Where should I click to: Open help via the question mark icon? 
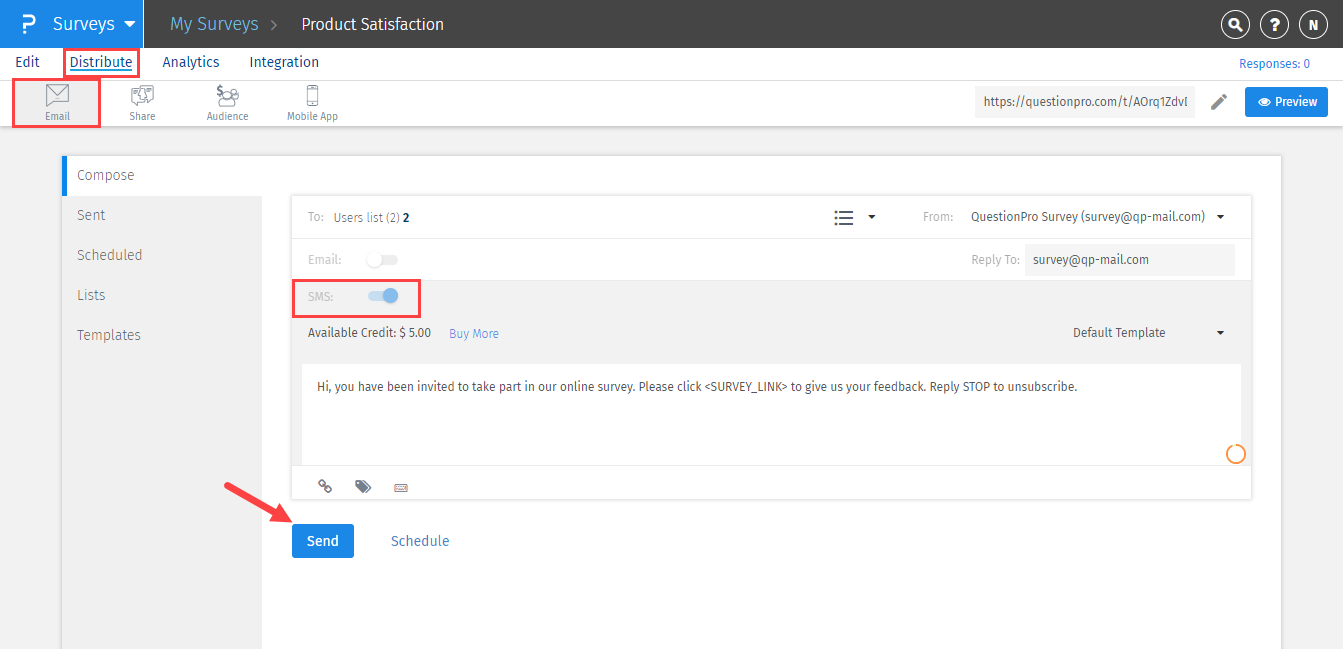(1273, 25)
